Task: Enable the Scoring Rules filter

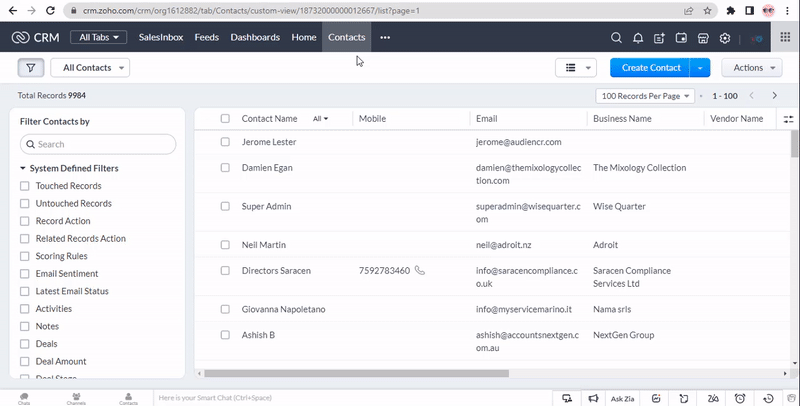Action: 24,256
